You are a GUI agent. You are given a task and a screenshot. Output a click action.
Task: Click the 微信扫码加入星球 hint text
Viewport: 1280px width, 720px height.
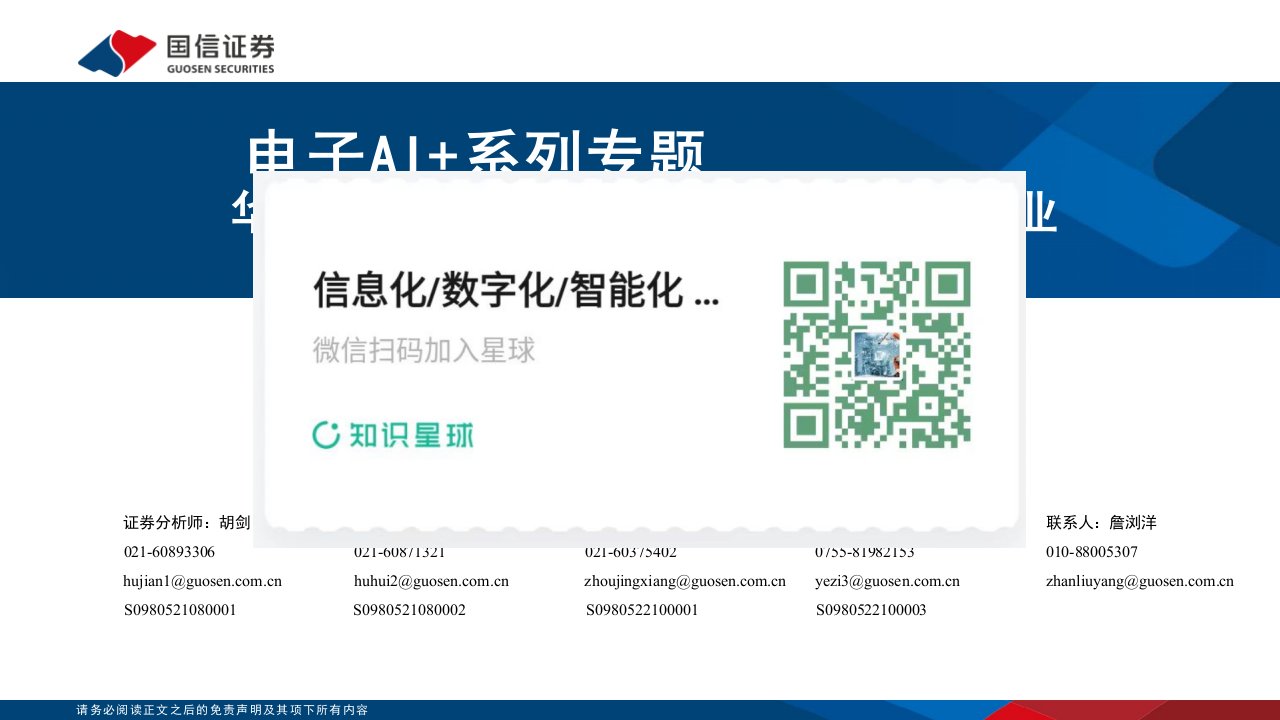tap(424, 350)
